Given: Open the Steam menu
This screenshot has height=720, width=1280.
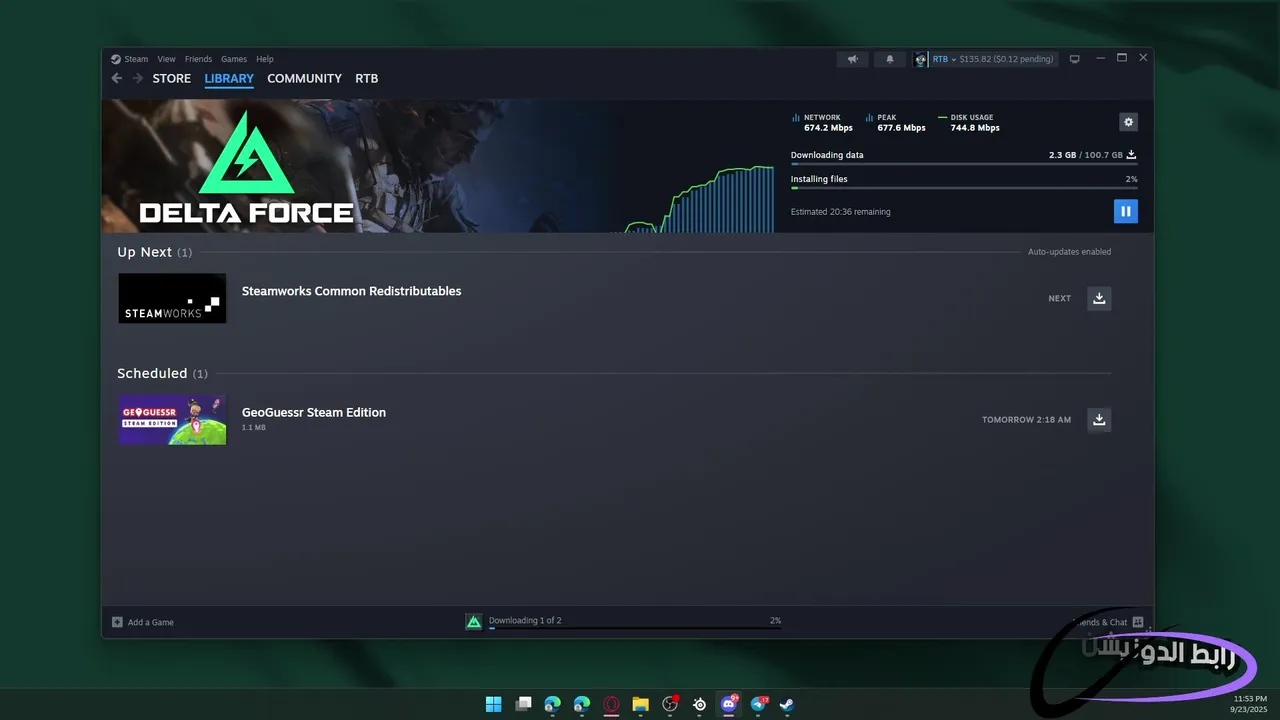Looking at the screenshot, I should (x=136, y=59).
